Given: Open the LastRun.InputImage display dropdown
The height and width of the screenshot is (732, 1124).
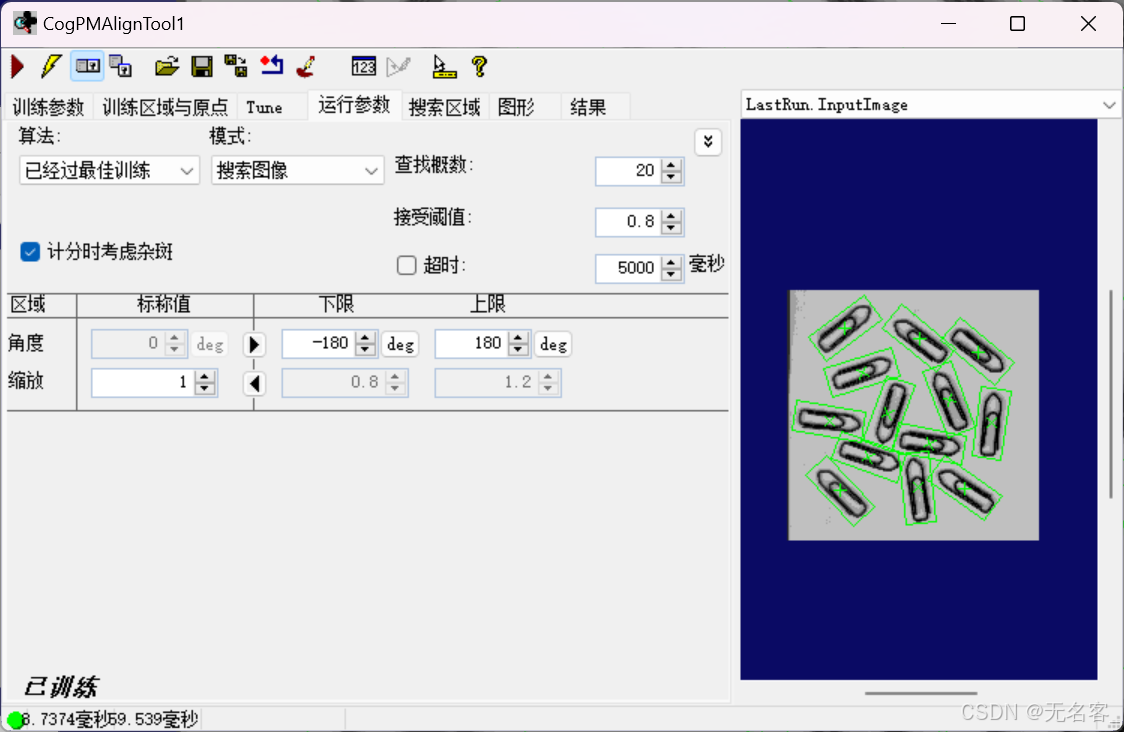Looking at the screenshot, I should 930,105.
